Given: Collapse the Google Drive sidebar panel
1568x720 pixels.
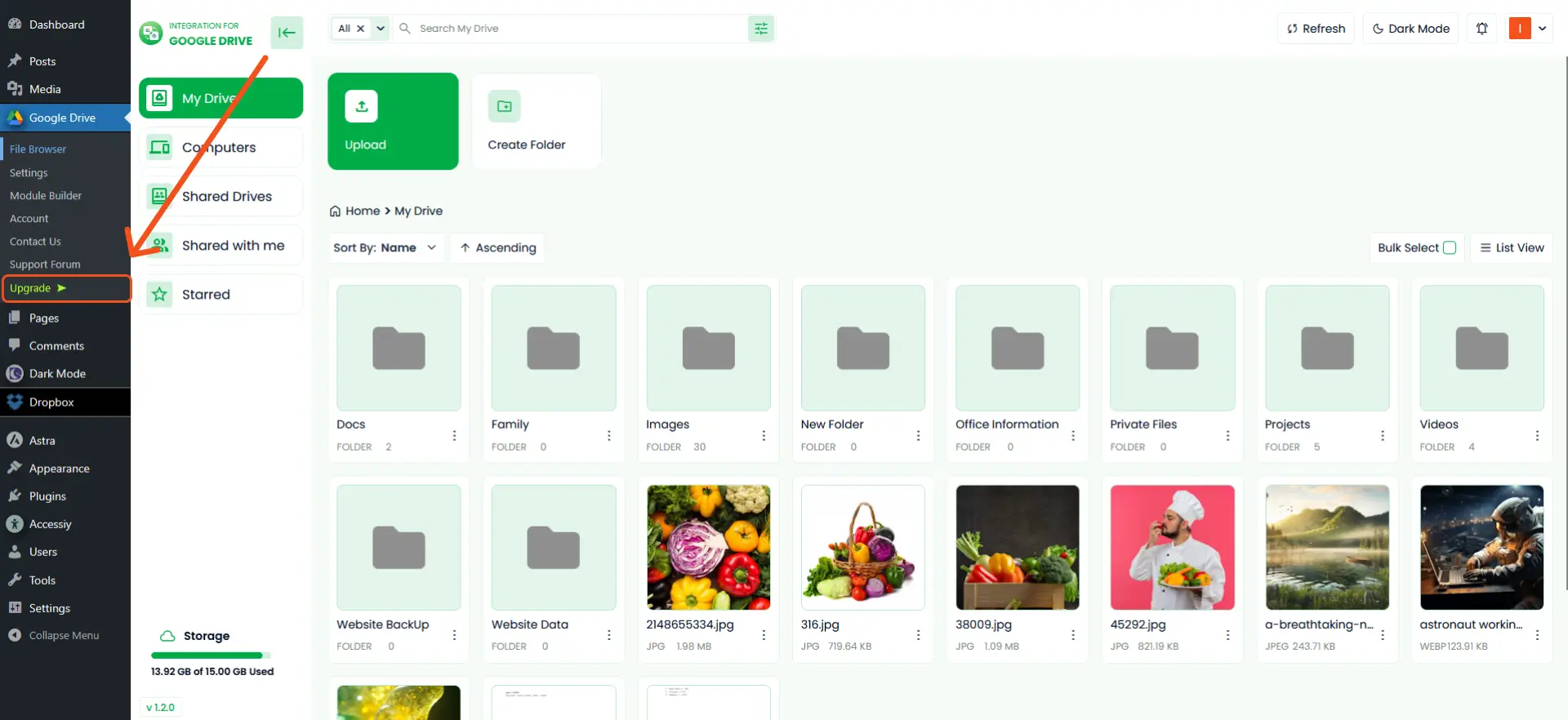Looking at the screenshot, I should pyautogui.click(x=287, y=33).
